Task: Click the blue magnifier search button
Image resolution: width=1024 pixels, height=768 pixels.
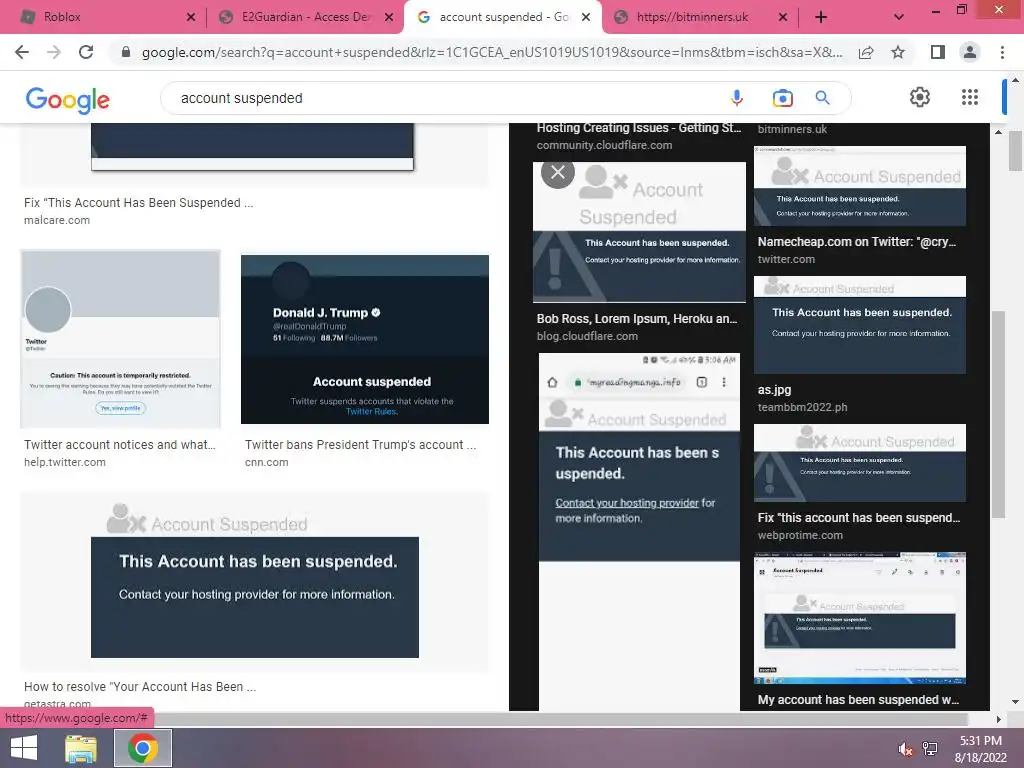Action: (x=822, y=98)
